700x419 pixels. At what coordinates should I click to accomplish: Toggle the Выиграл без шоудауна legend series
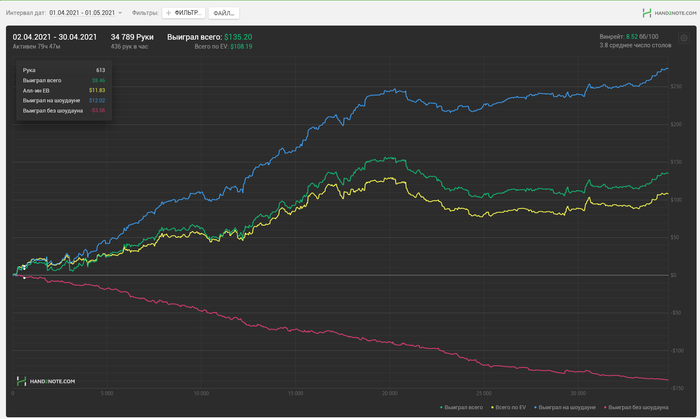(636, 407)
